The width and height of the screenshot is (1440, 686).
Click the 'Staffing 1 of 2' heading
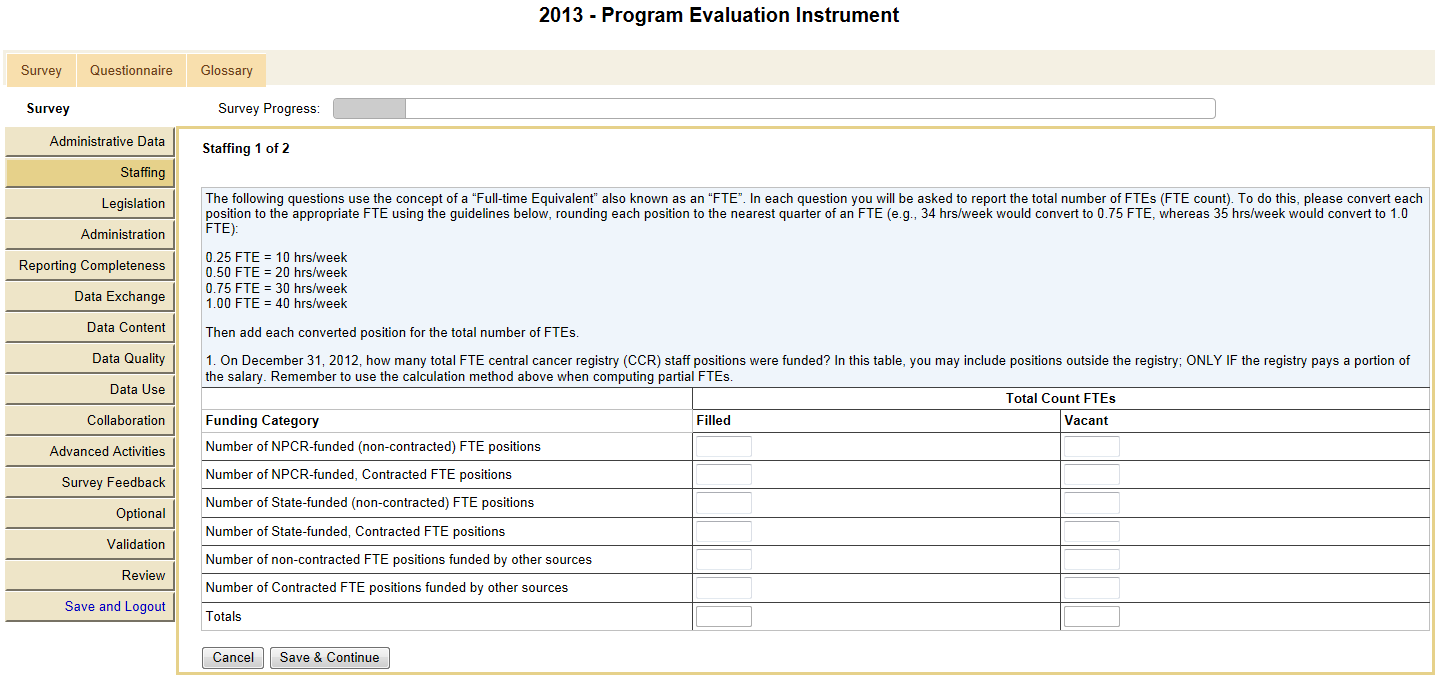(x=246, y=149)
